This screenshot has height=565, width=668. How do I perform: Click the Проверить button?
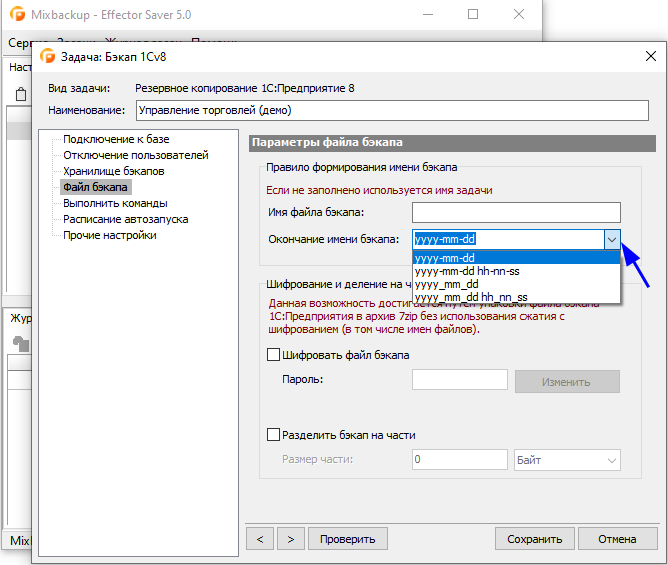click(x=348, y=539)
